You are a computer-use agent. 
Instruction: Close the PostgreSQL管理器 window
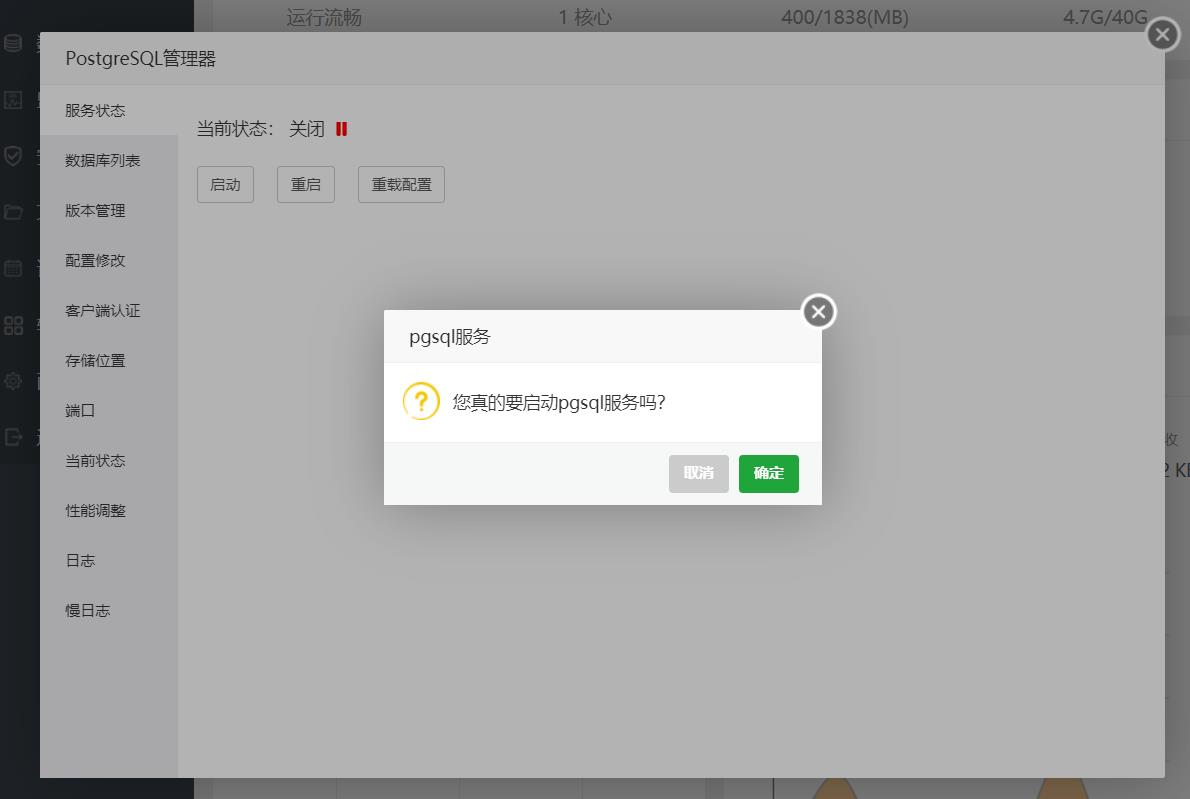pos(1162,34)
